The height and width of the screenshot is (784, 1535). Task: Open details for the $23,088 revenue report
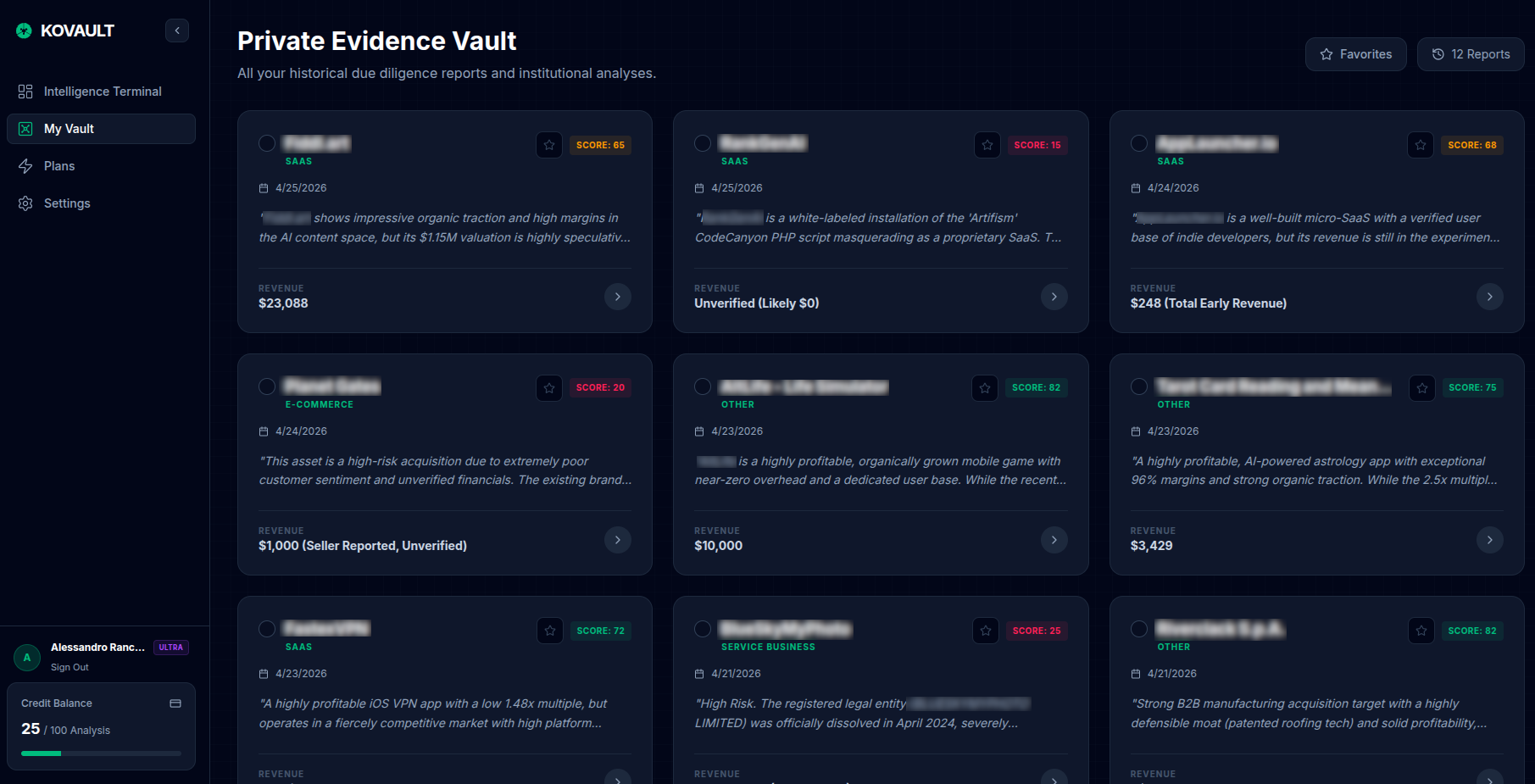pos(618,297)
